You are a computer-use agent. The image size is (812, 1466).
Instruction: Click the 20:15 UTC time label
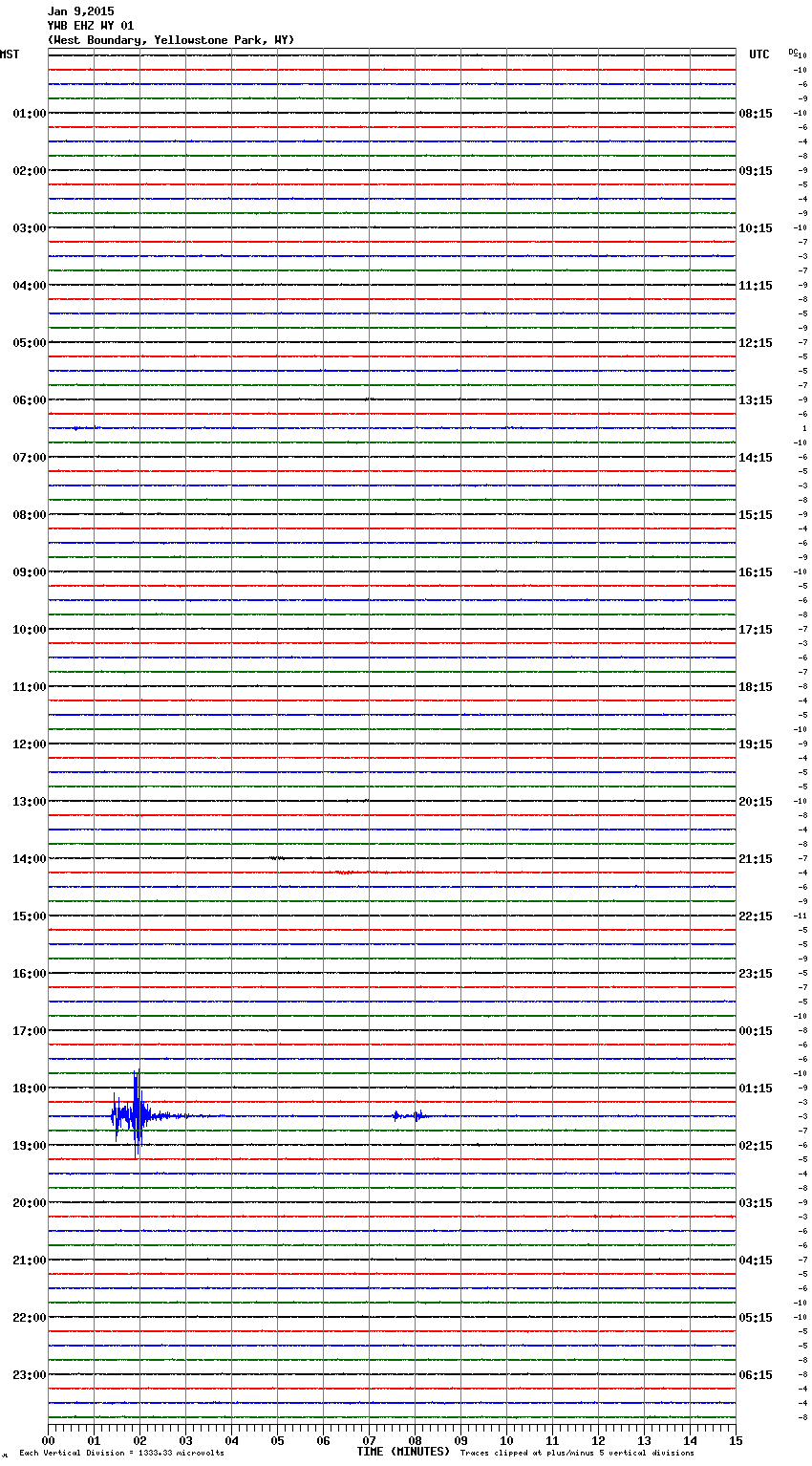(x=756, y=802)
